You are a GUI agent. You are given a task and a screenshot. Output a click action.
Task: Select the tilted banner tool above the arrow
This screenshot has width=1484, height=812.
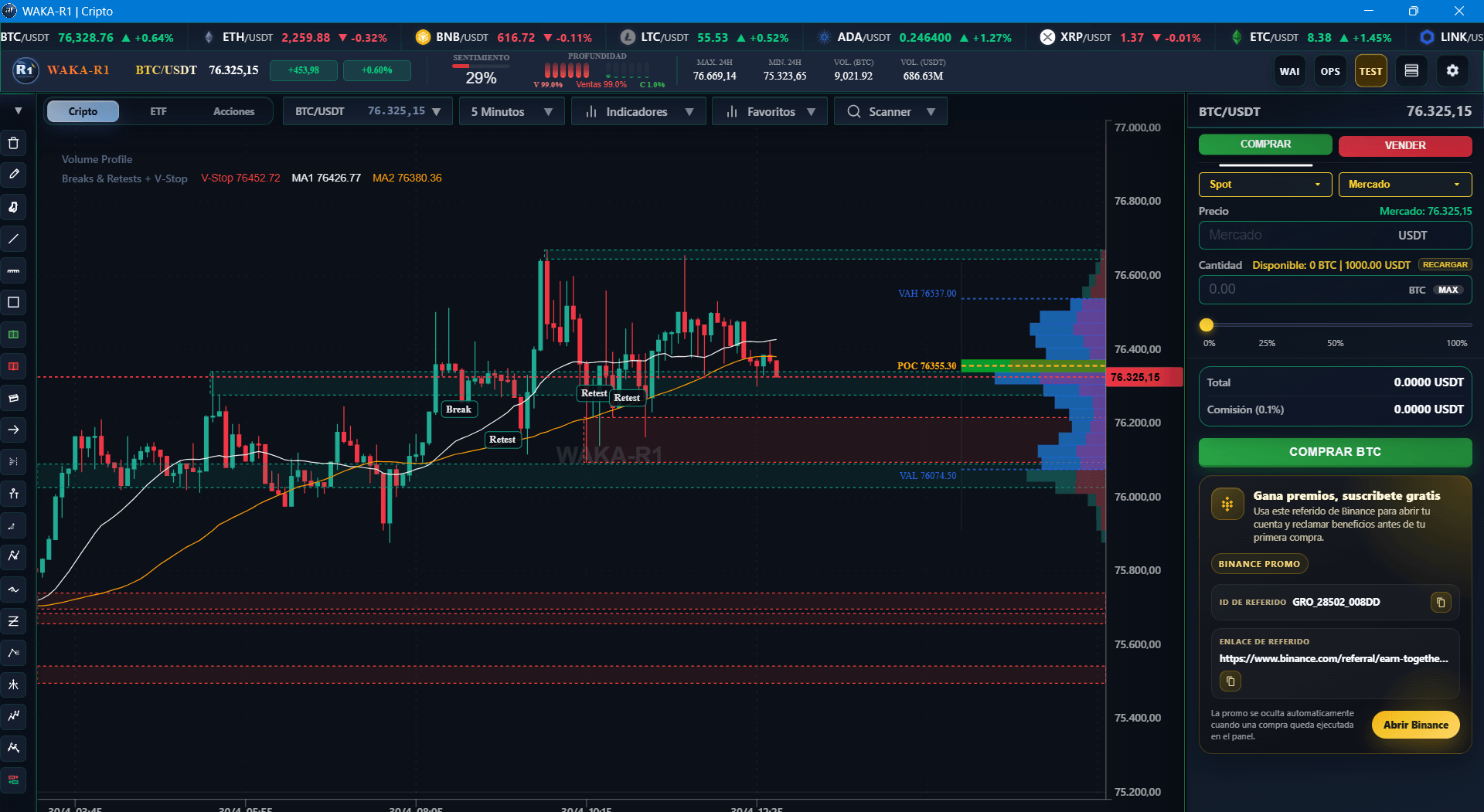pyautogui.click(x=13, y=398)
